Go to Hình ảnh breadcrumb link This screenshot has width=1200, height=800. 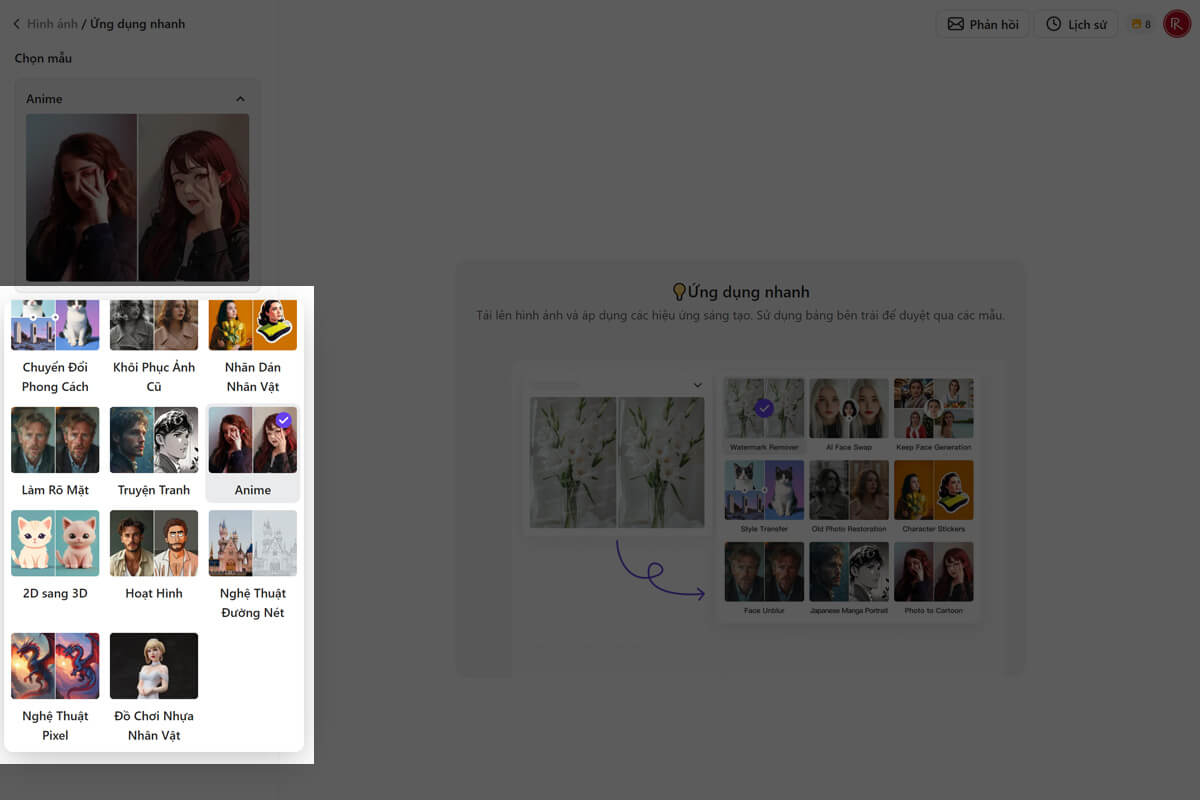click(x=52, y=24)
